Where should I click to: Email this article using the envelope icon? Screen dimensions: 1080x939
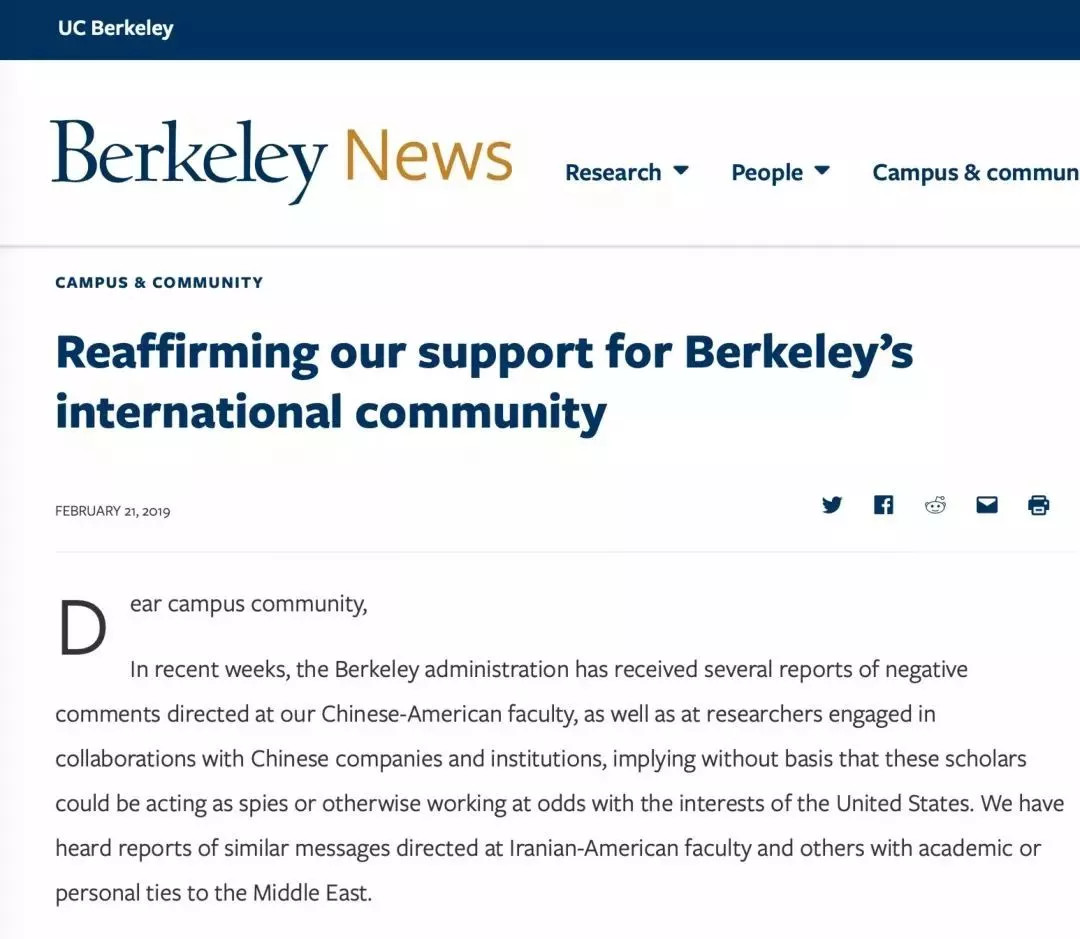pos(987,505)
